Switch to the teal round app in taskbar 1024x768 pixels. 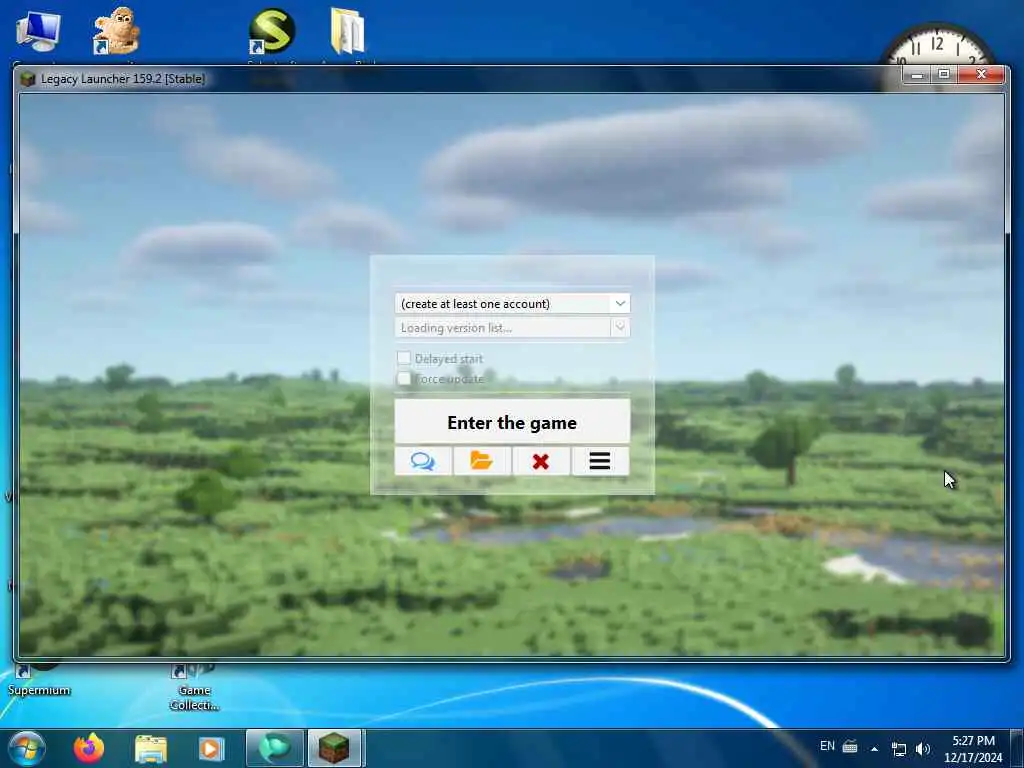275,748
